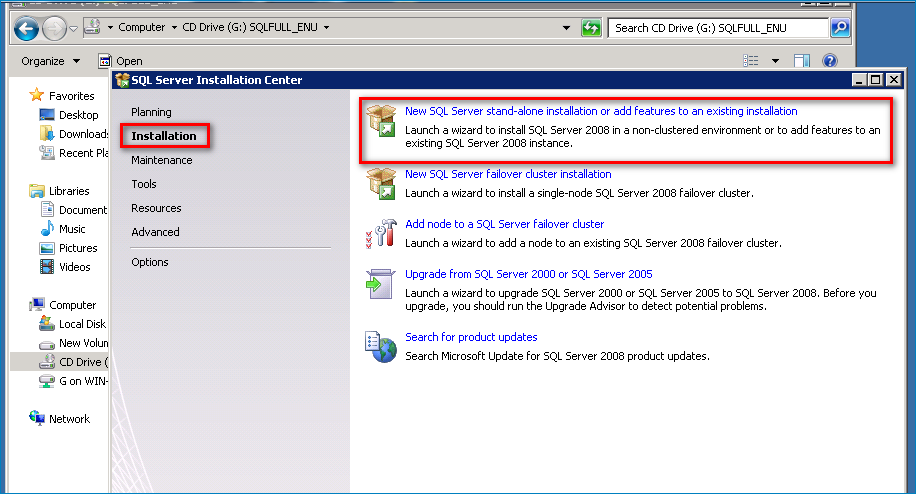Click the stand-alone installation box icon
Screen dimensions: 916x494
(x=381, y=120)
